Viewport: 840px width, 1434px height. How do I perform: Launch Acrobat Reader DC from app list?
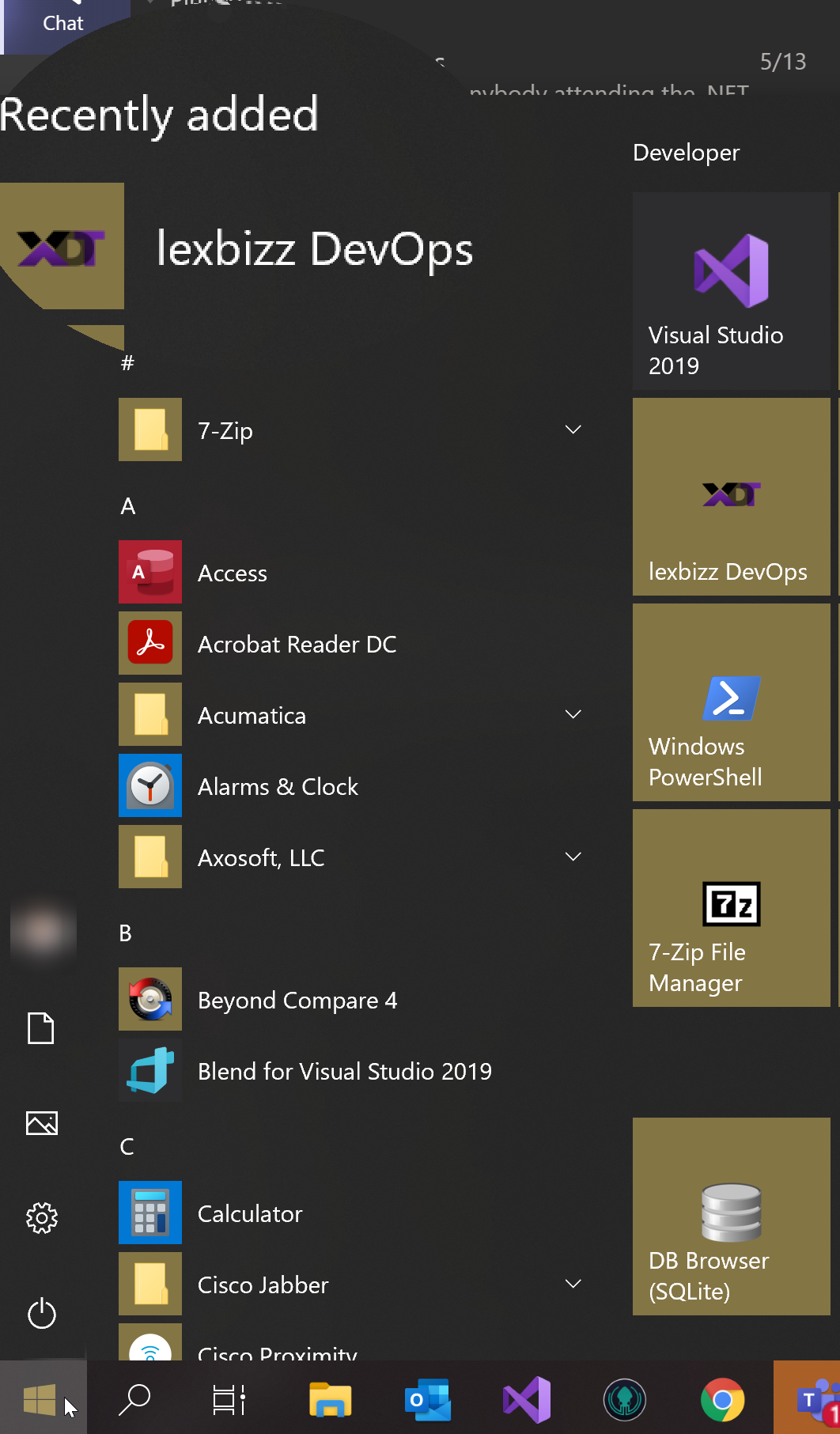(x=297, y=644)
